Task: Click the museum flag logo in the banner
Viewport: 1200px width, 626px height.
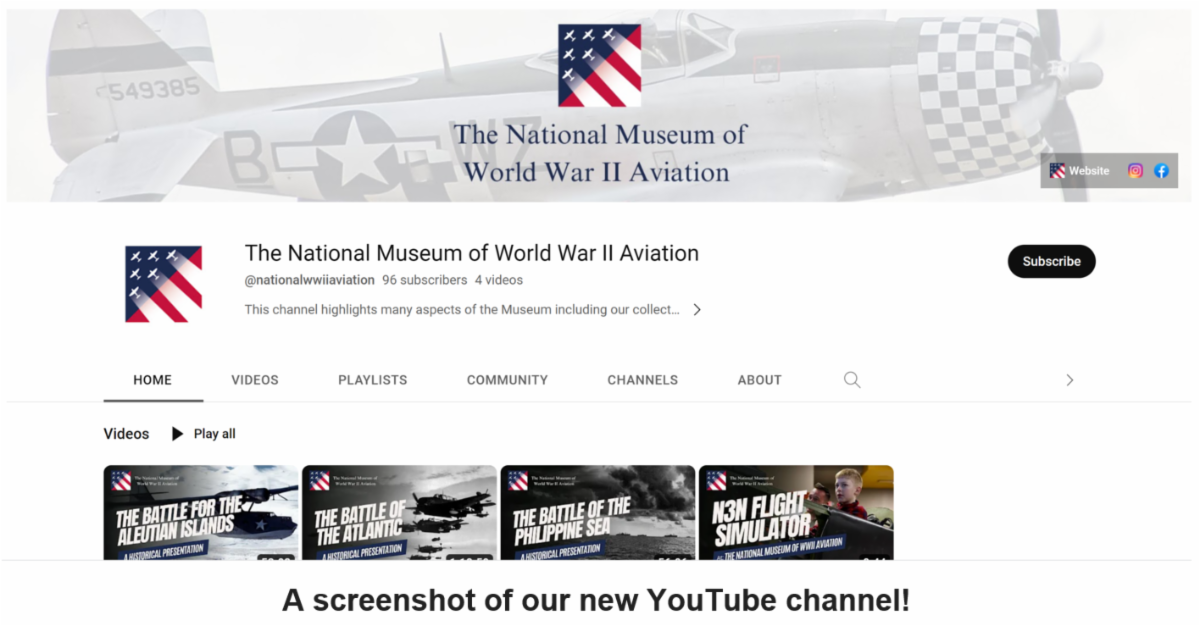Action: coord(599,65)
